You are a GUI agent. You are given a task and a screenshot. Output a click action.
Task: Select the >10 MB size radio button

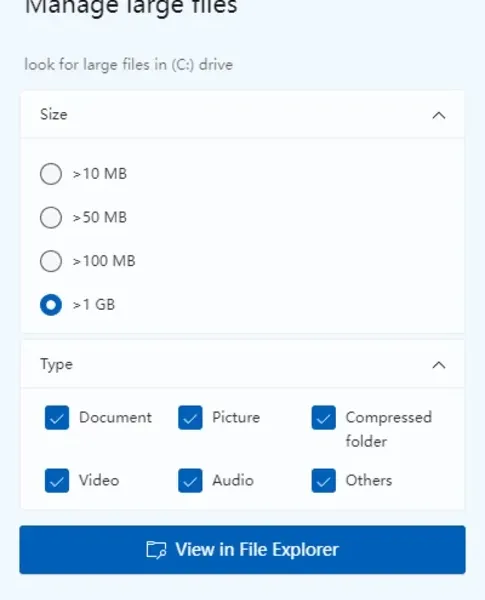[51, 174]
